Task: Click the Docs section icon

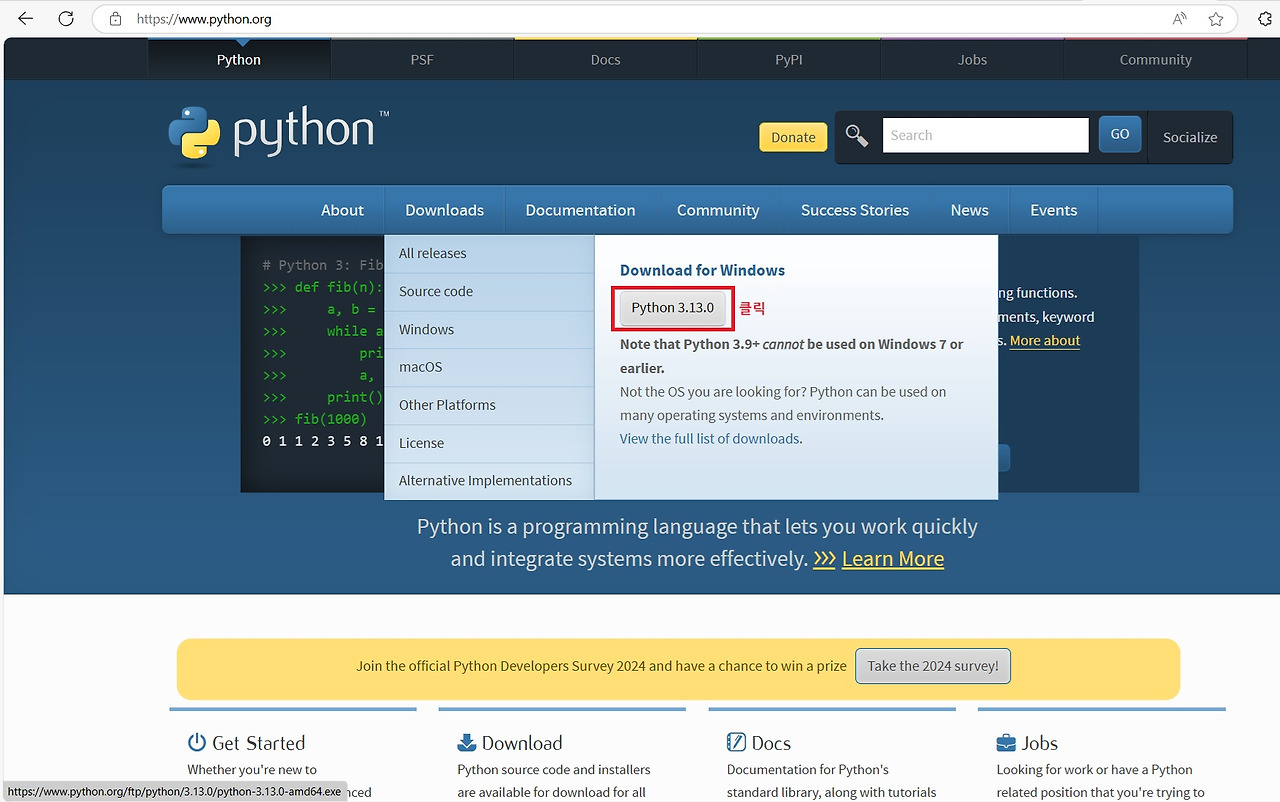Action: pos(736,742)
